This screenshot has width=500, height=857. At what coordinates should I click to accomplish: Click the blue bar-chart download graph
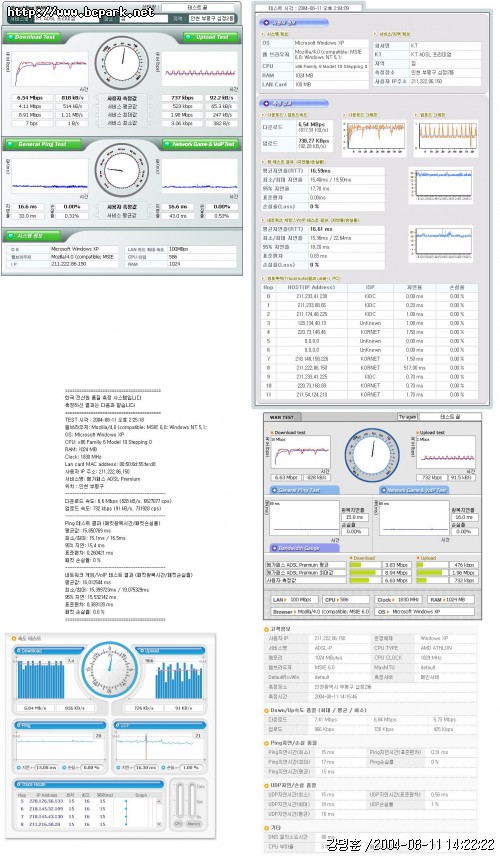(41, 678)
